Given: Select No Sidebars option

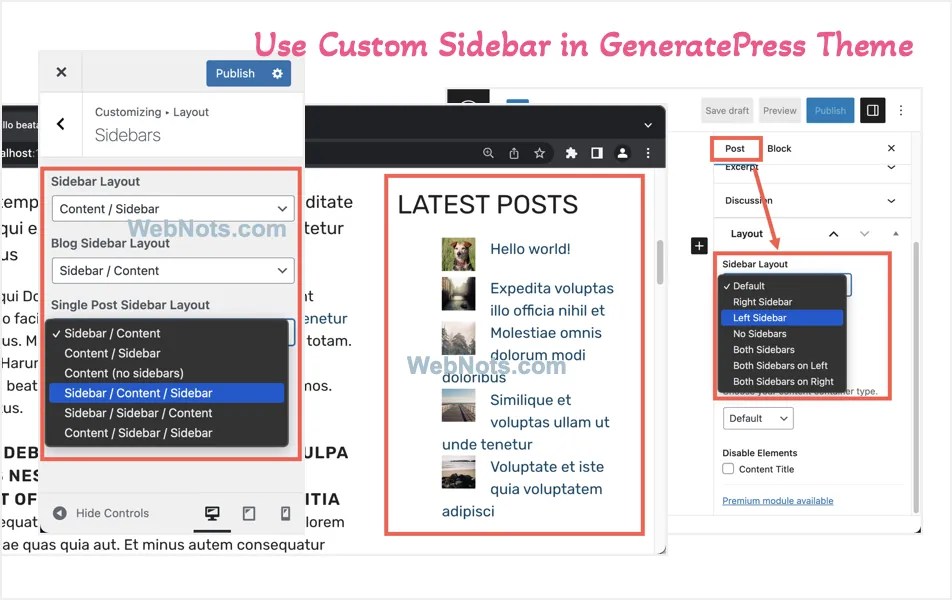Looking at the screenshot, I should [782, 333].
